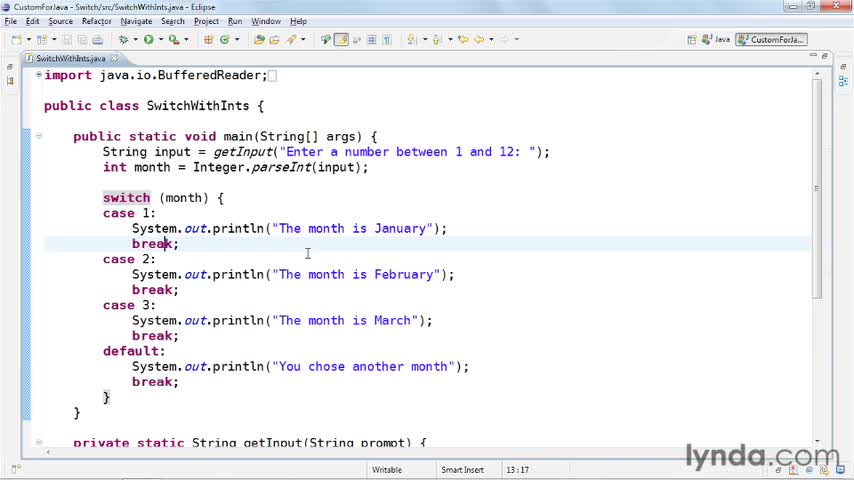Click the 13 : 17 cursor position field
Image resolution: width=854 pixels, height=480 pixels.
pos(517,470)
